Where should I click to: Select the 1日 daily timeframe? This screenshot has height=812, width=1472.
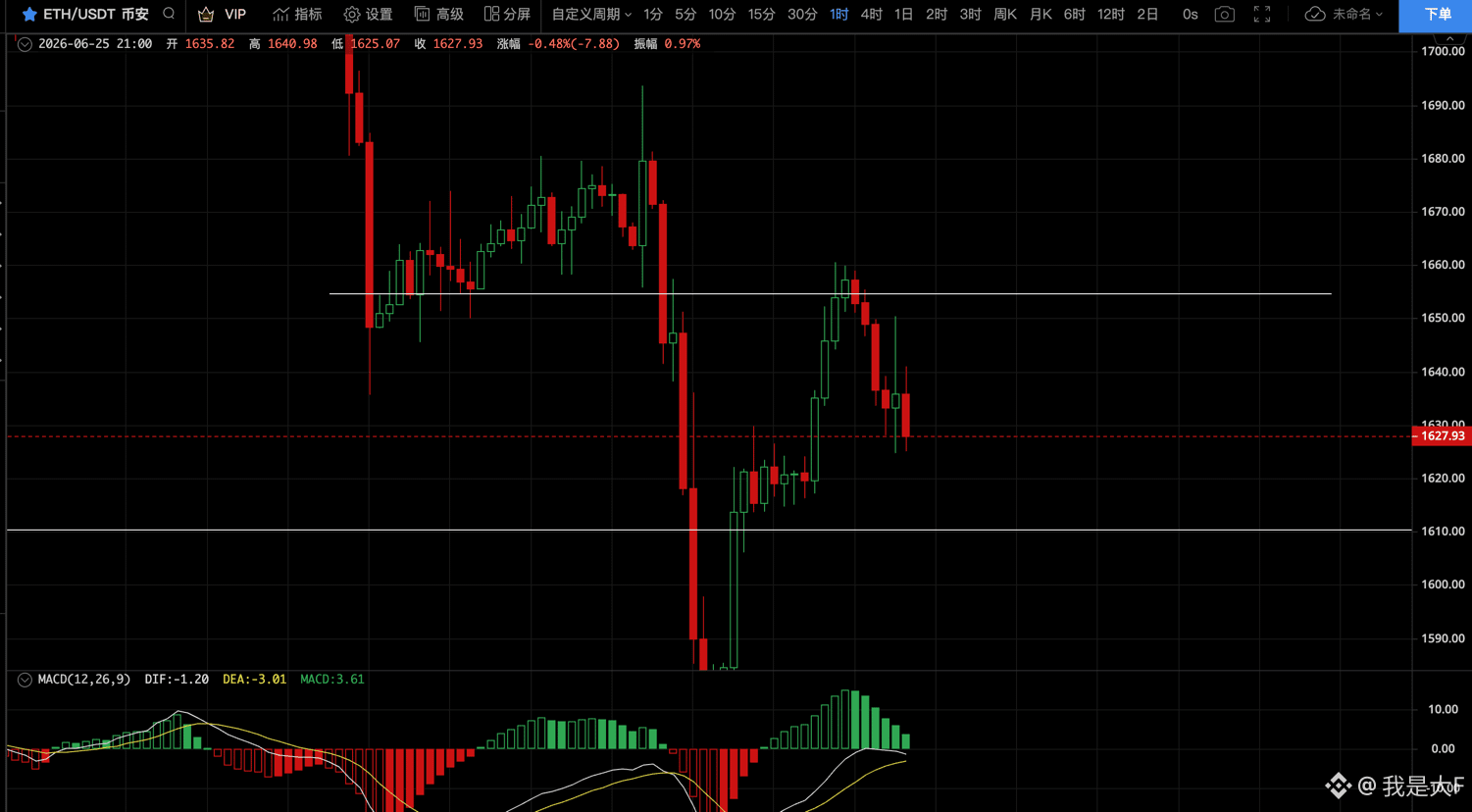pyautogui.click(x=903, y=15)
